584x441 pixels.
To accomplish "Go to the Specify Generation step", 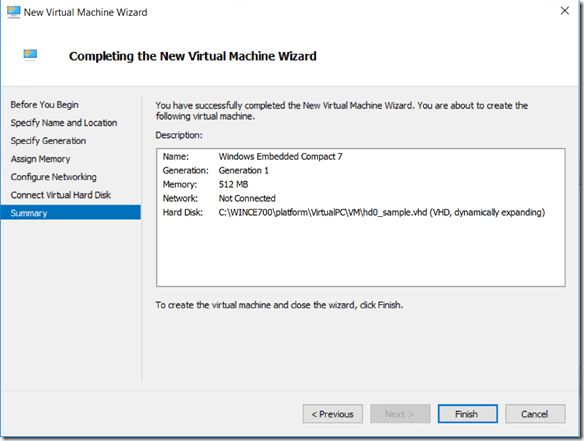I will click(x=48, y=141).
